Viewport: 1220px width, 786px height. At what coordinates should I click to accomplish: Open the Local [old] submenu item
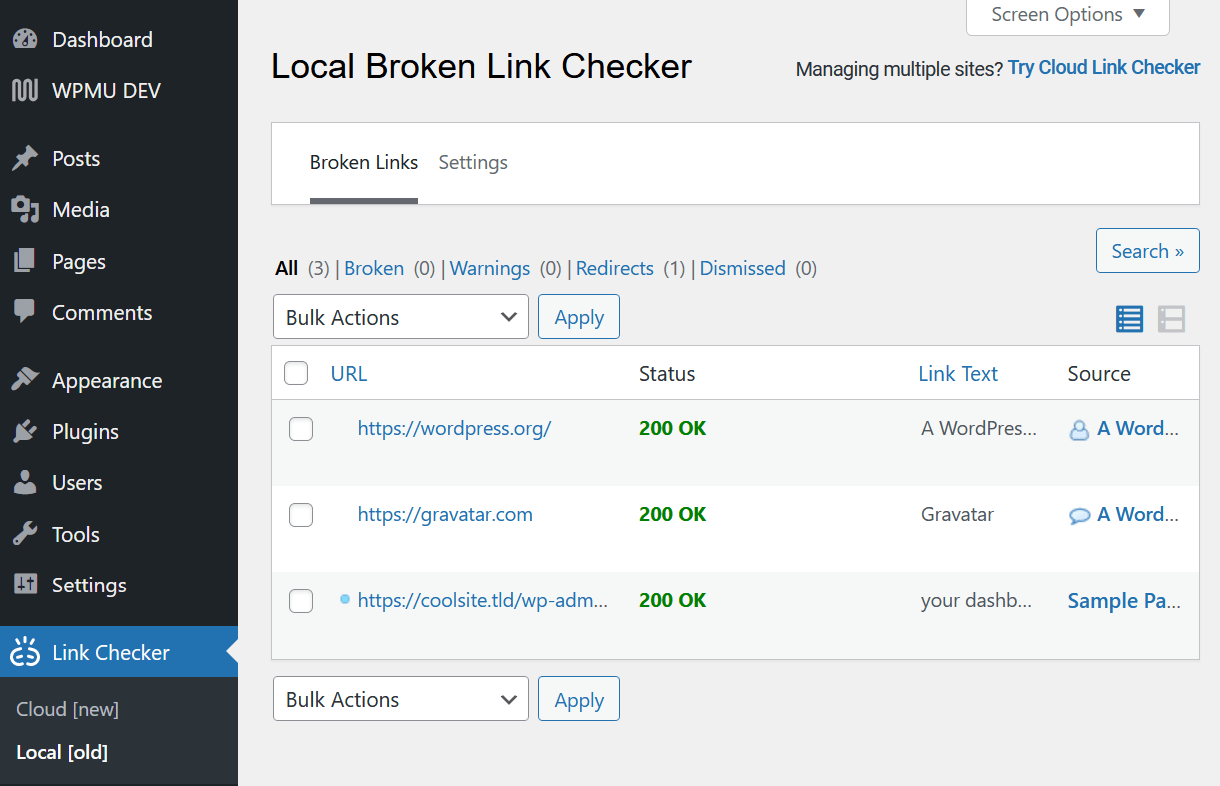62,752
